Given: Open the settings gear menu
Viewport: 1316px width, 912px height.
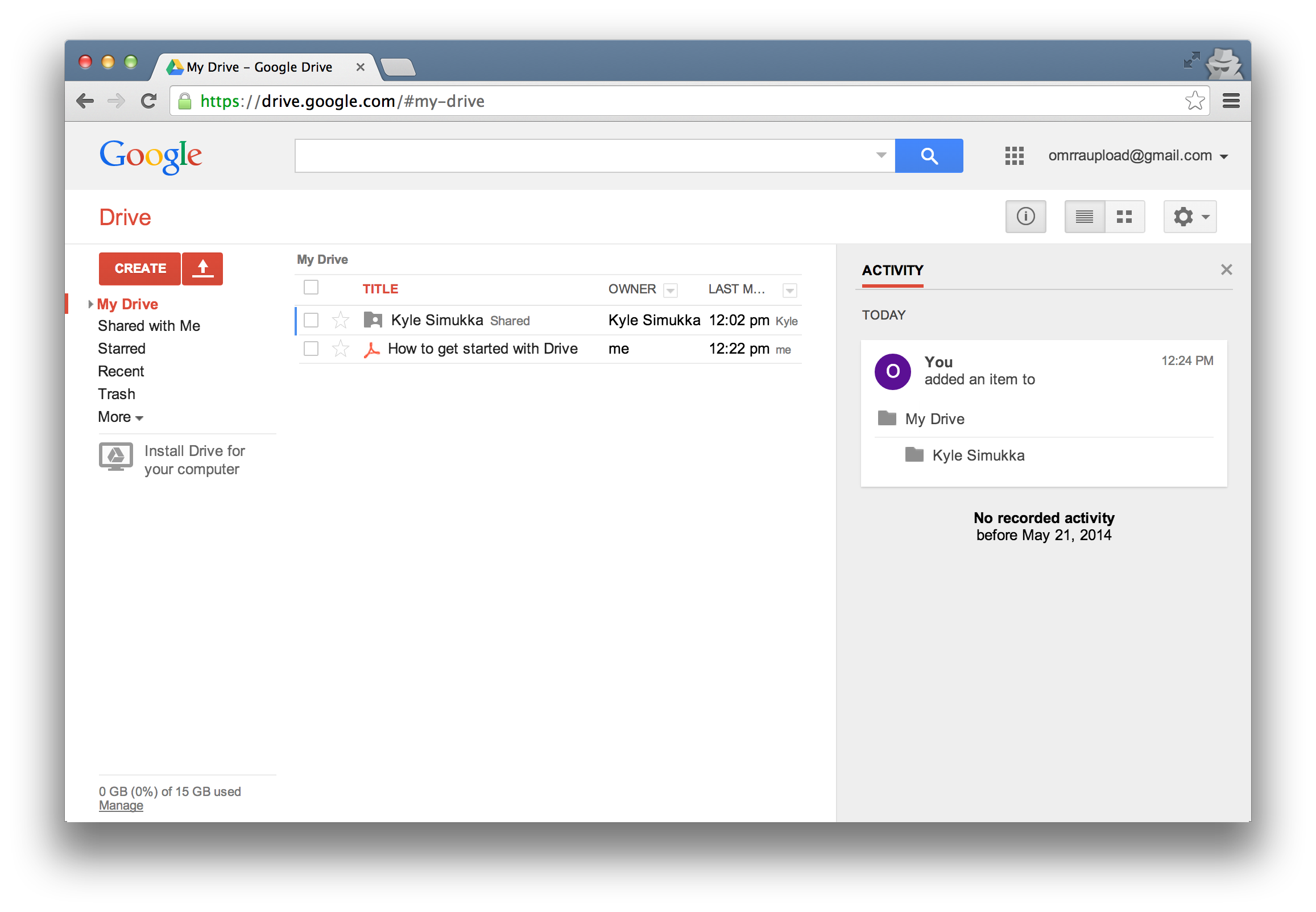Looking at the screenshot, I should click(1190, 217).
